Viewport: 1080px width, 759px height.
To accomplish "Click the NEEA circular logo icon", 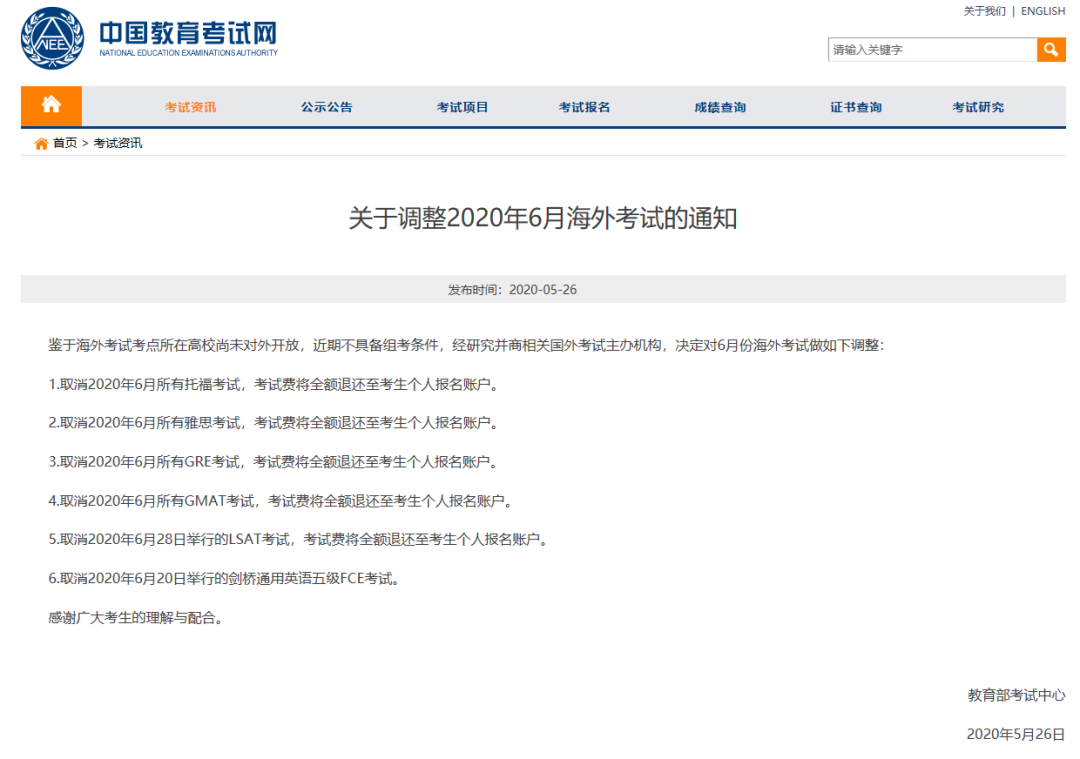I will point(54,39).
